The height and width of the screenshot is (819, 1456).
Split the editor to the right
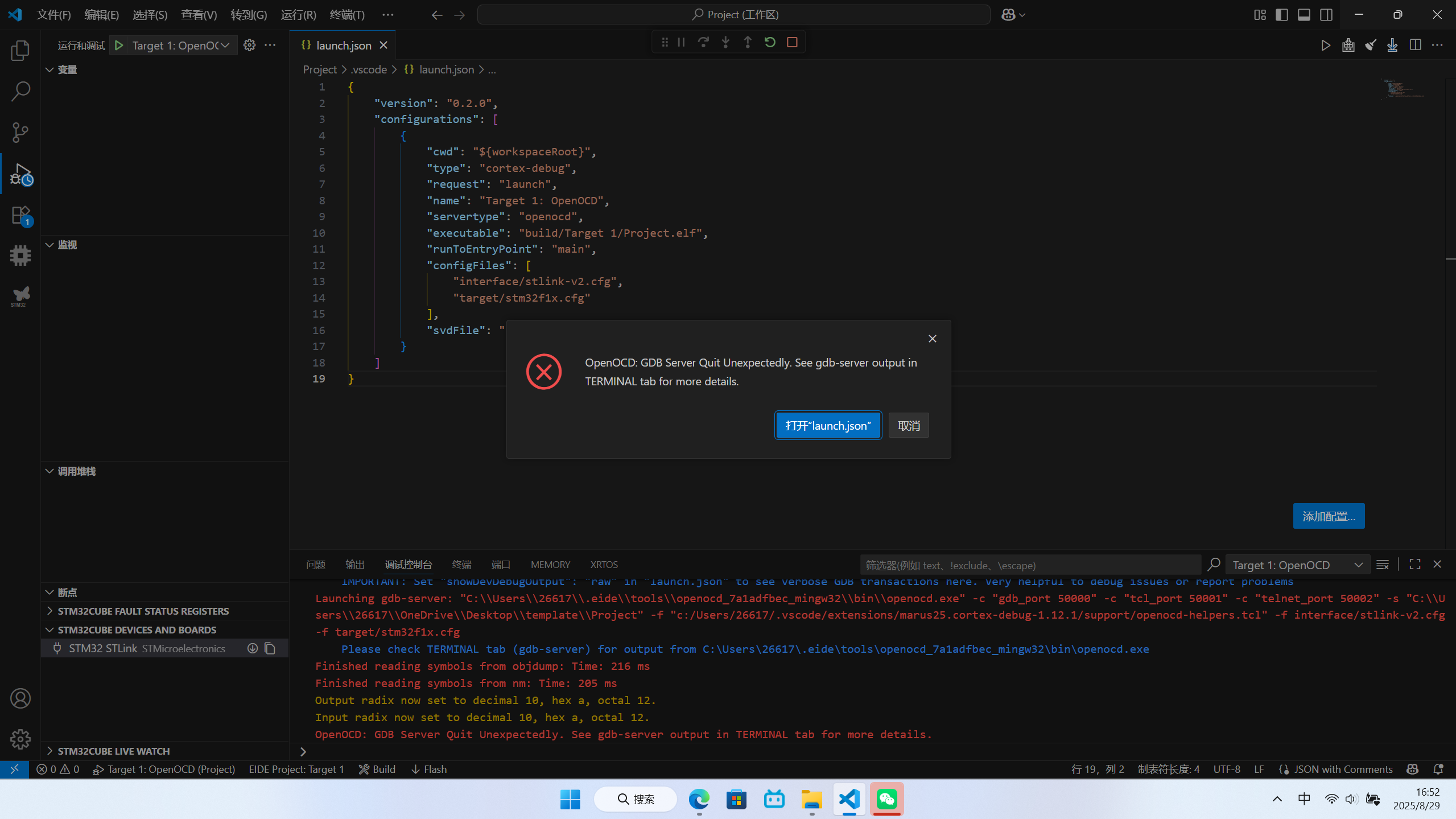coord(1416,45)
